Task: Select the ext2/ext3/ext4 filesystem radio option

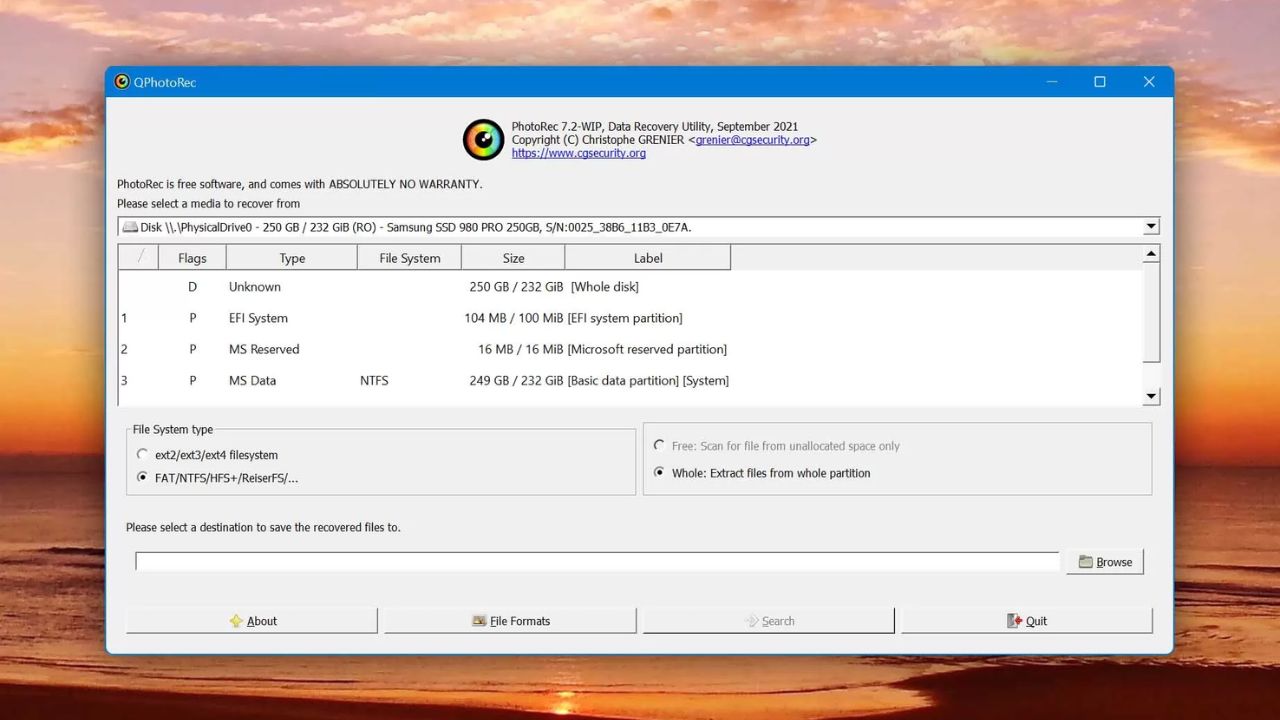Action: click(143, 454)
